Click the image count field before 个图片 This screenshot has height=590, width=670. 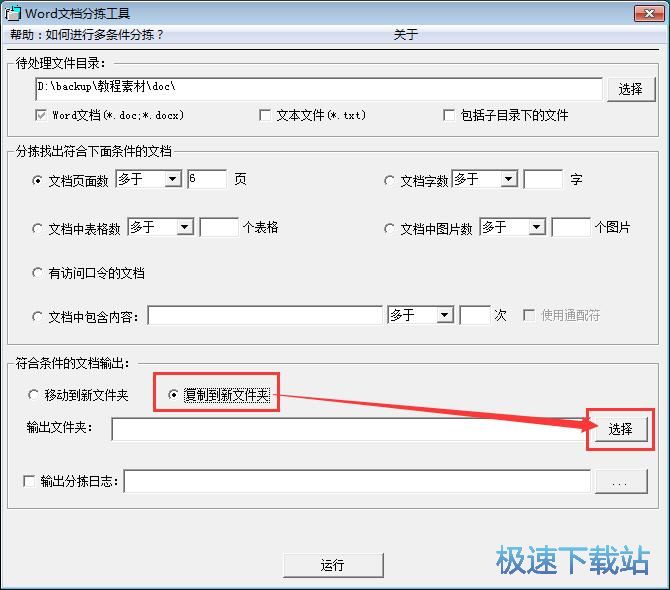[x=571, y=227]
